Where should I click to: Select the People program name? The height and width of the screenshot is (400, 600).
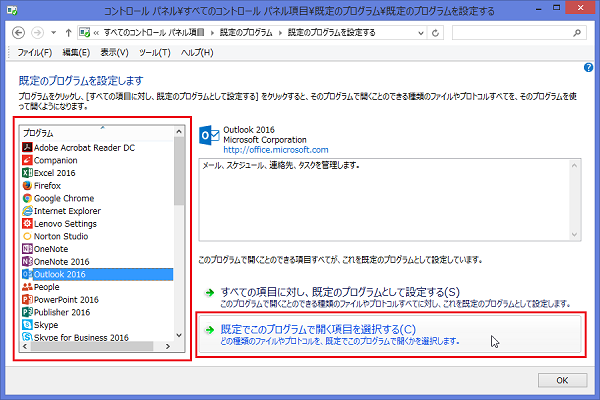(47, 287)
